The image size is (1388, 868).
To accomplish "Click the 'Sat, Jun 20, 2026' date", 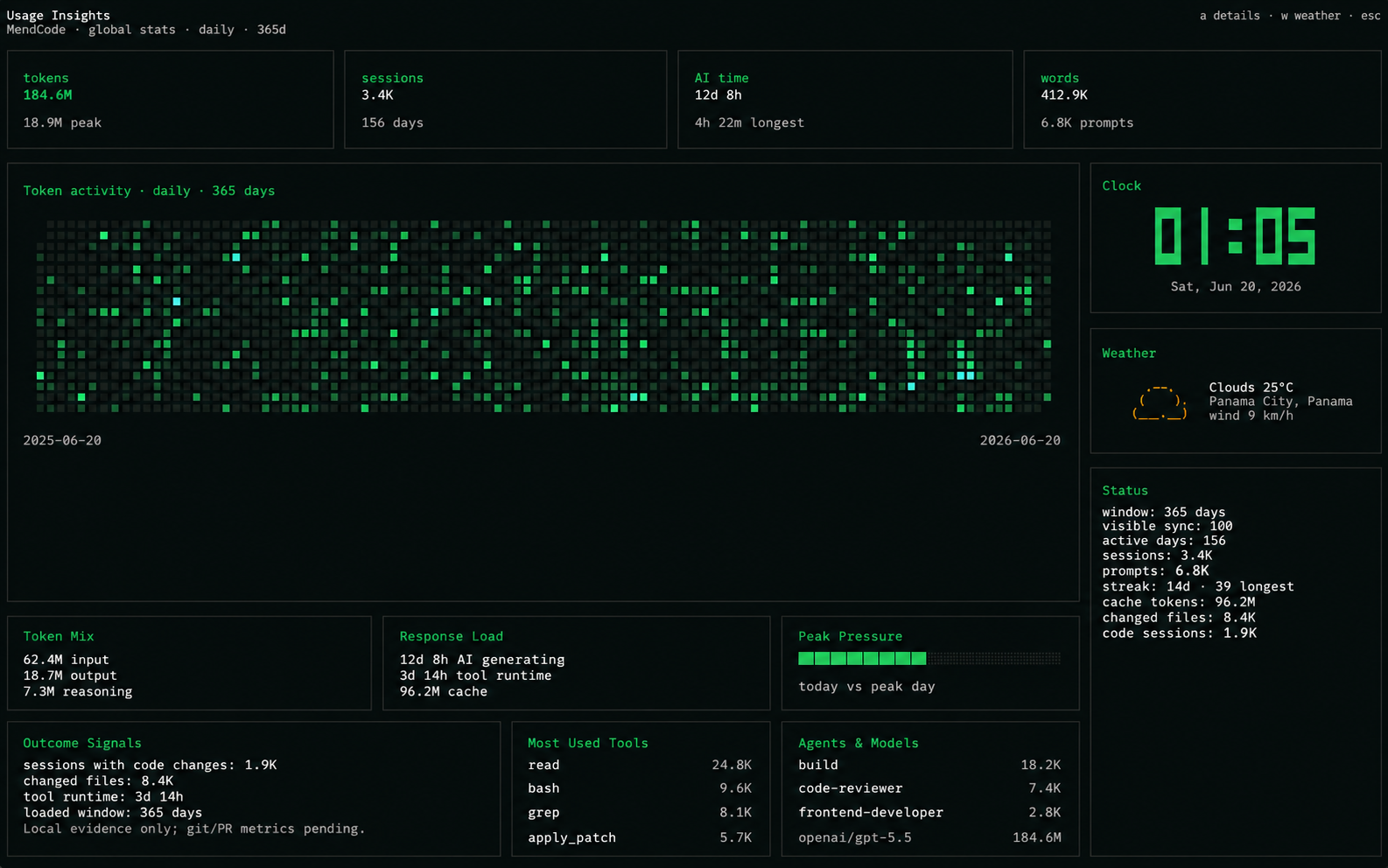I will click(x=1236, y=286).
